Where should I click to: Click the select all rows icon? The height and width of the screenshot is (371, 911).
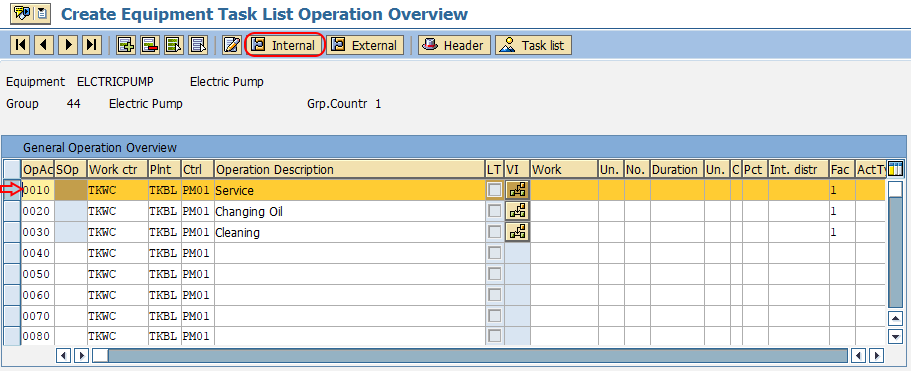click(174, 45)
